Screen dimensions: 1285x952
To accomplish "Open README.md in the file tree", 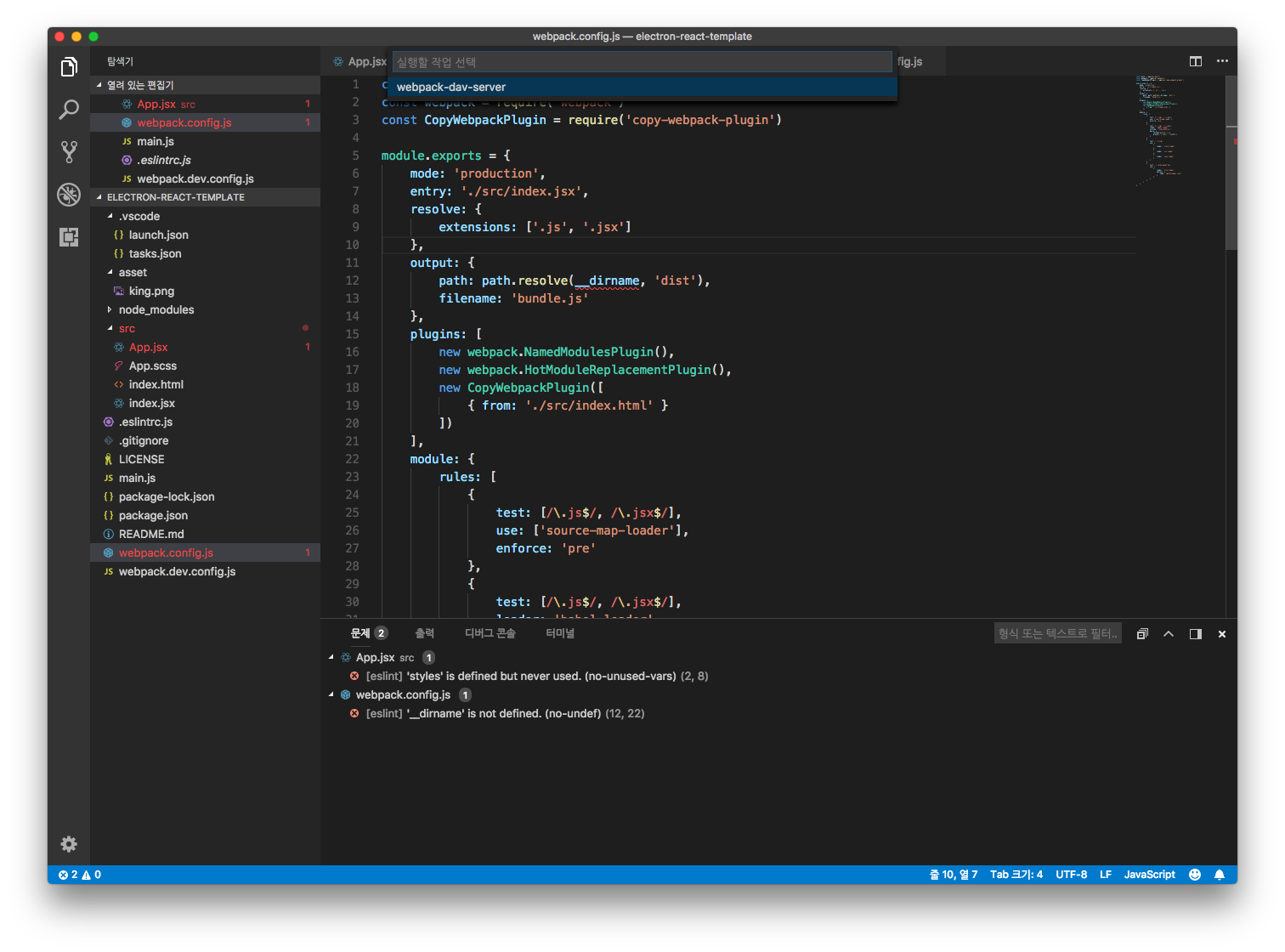I will click(205, 534).
